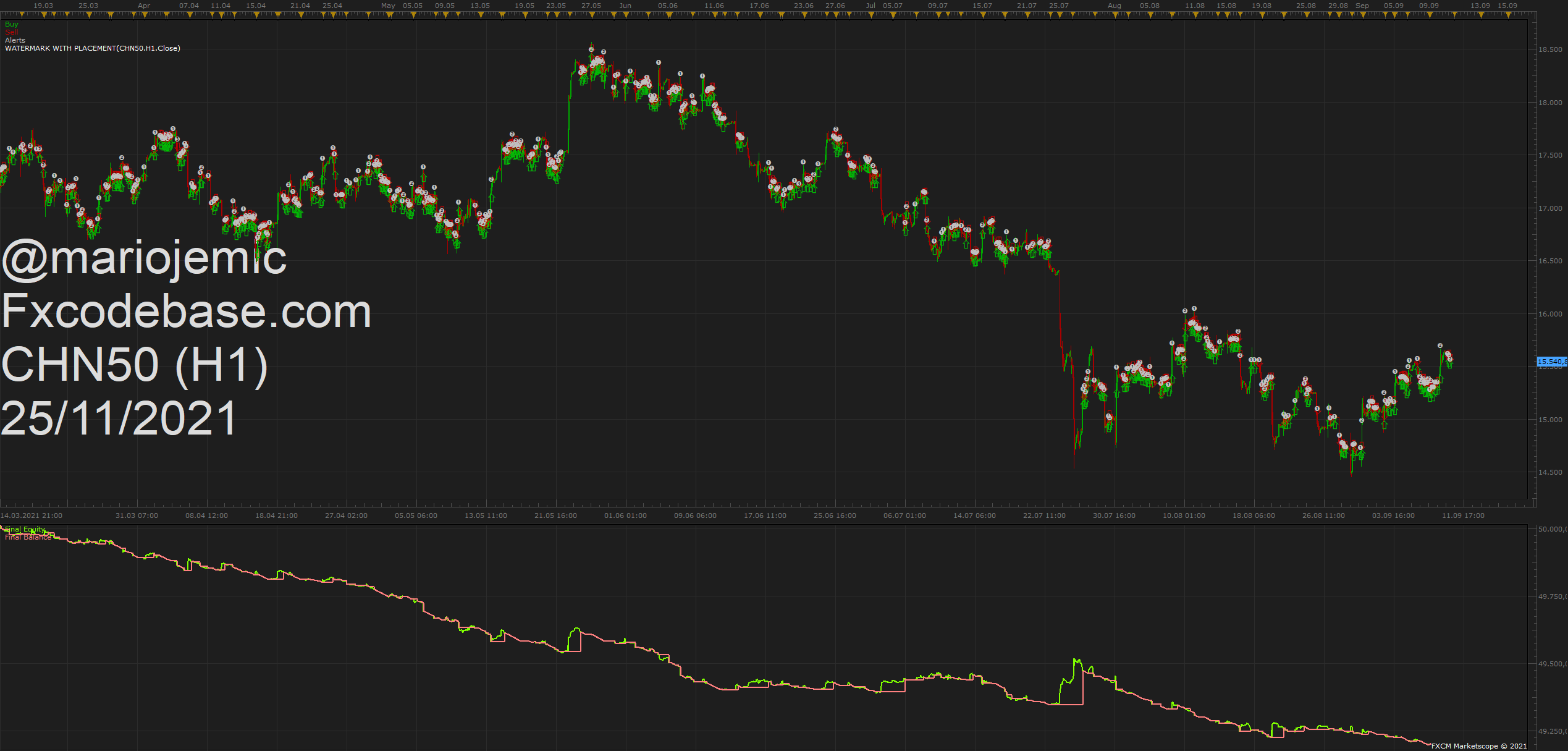Image resolution: width=1568 pixels, height=751 pixels.
Task: Click the 08.04 12:00 time label
Action: [x=207, y=516]
